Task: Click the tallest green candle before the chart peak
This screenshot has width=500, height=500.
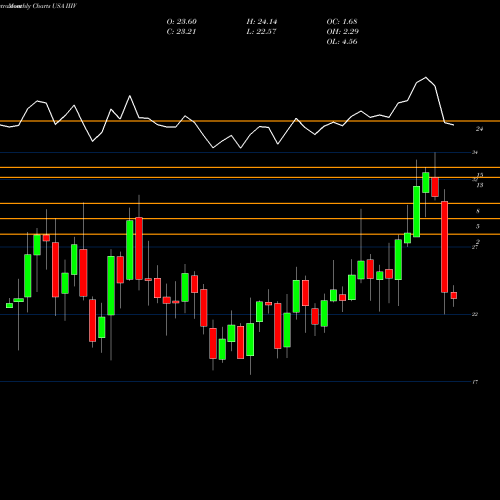Action: point(416,212)
